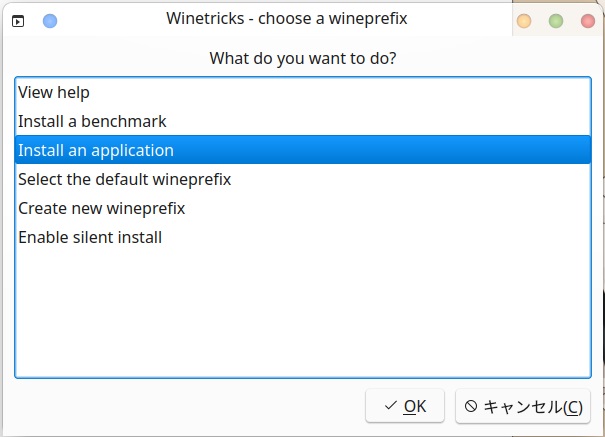Screen dimensions: 605x437
Task: Click the prohibition icon on cancel button
Action: pos(470,406)
